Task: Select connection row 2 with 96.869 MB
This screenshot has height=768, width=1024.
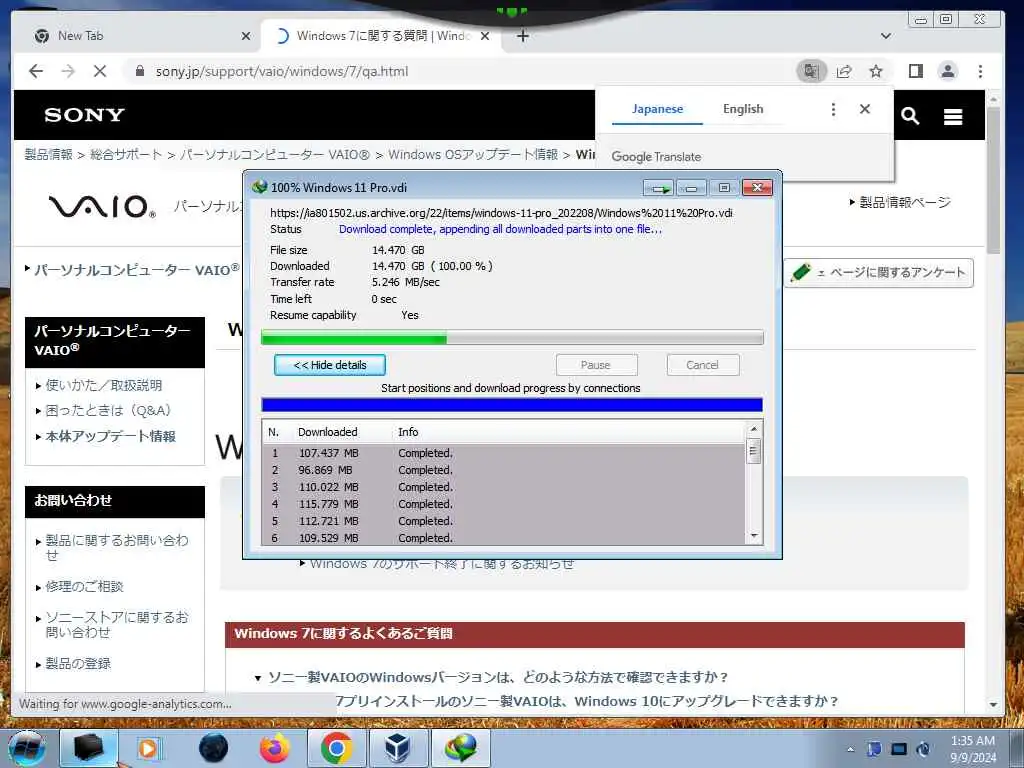Action: [x=504, y=470]
